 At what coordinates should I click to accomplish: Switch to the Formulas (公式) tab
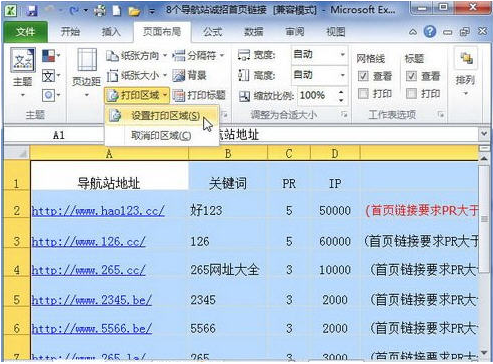pyautogui.click(x=212, y=32)
